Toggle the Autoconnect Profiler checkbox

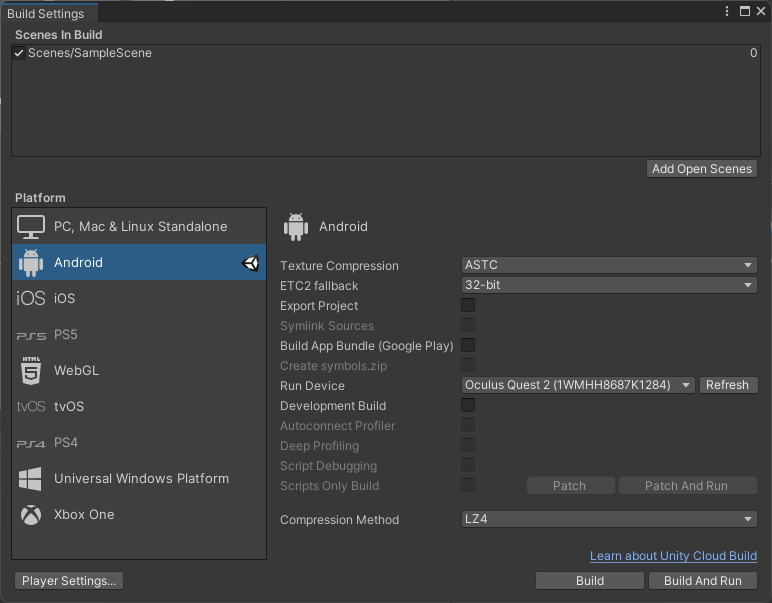point(468,425)
